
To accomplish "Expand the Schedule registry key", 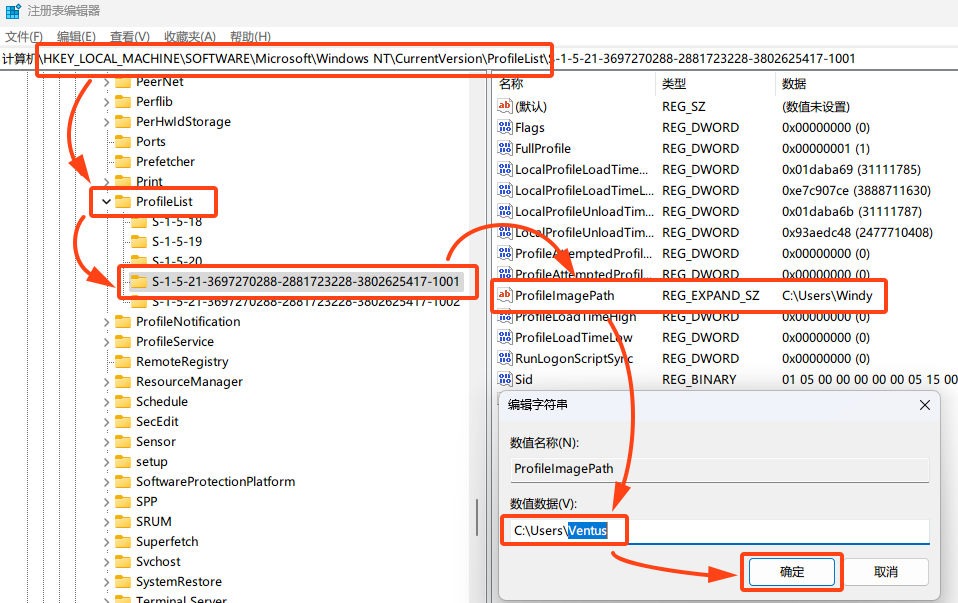I will 106,402.
